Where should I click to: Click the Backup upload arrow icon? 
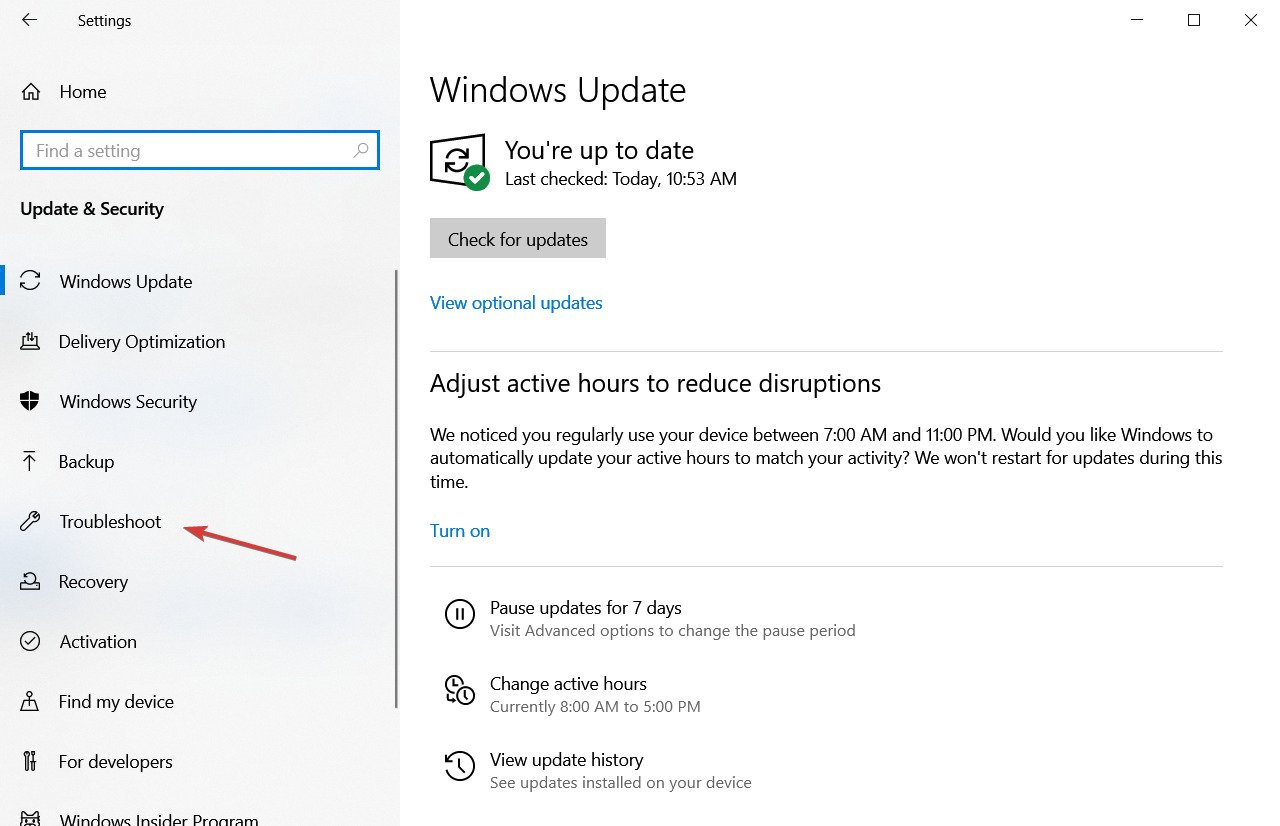29,461
